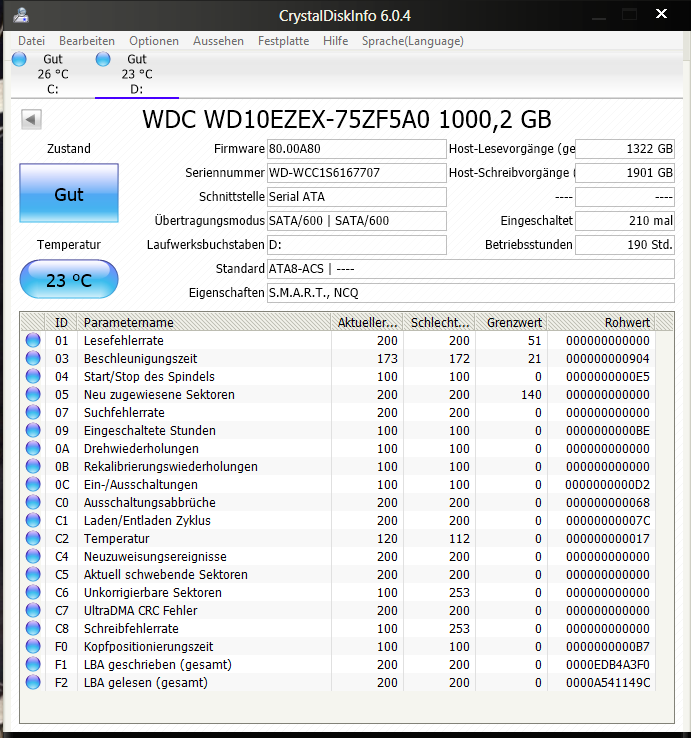The image size is (691, 738).
Task: Click the ID column header
Action: click(x=61, y=322)
